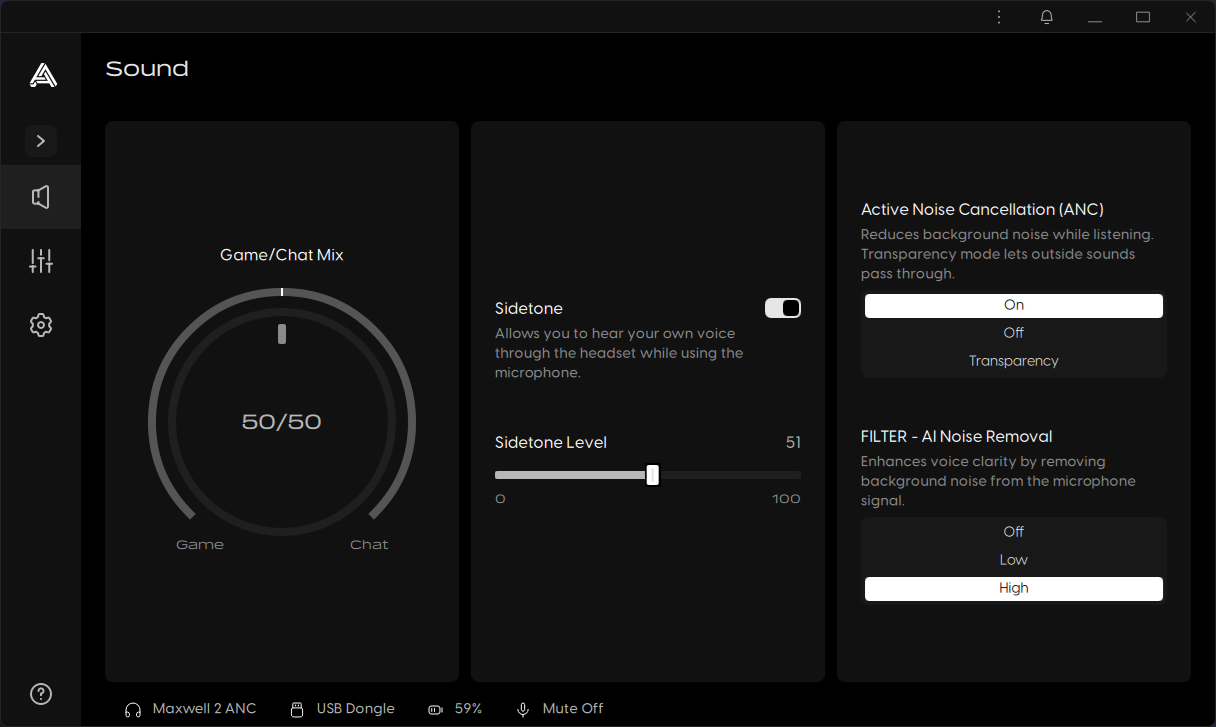This screenshot has height=727, width=1216.
Task: Click the Chat label on the mix dial
Action: (x=369, y=545)
